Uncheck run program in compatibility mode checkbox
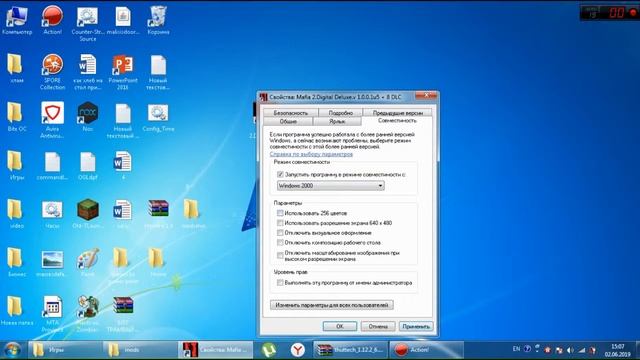 pos(280,174)
